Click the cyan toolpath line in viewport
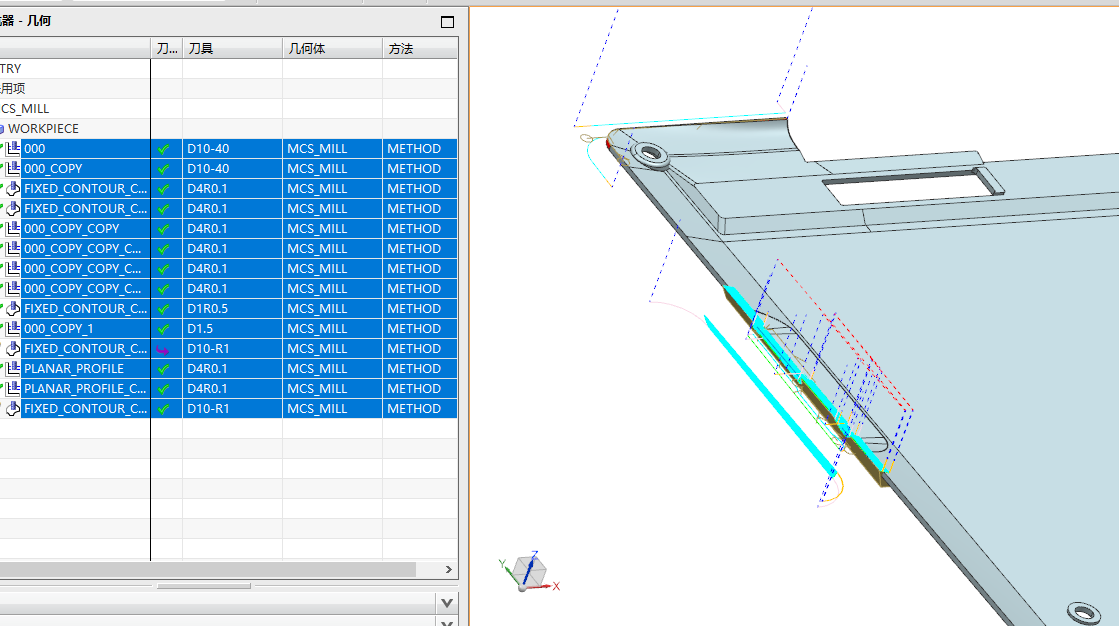Viewport: 1119px width, 626px height. pyautogui.click(x=769, y=396)
